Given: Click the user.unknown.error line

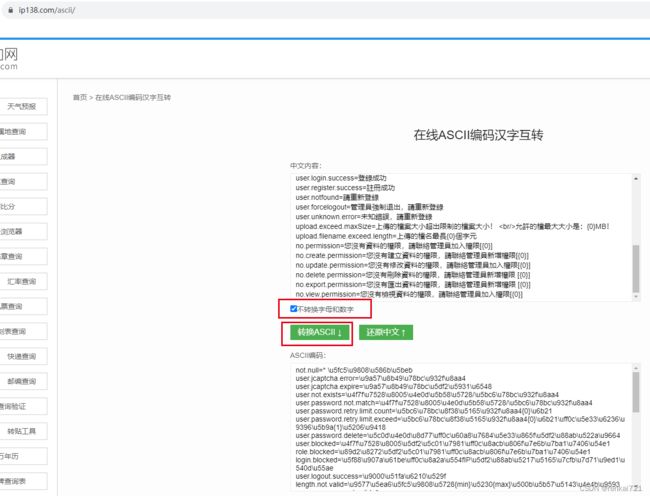Looking at the screenshot, I should coord(364,217).
